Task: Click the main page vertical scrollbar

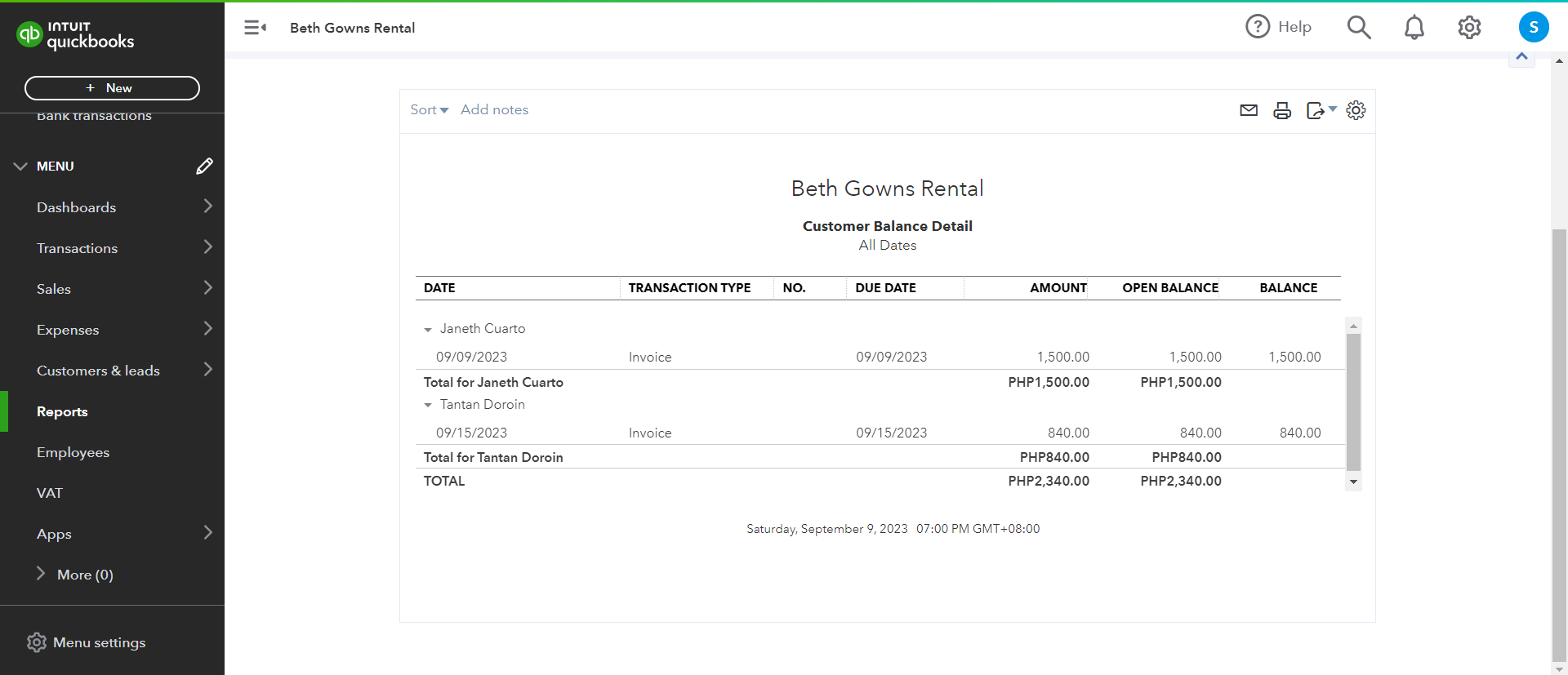Action: [1559, 445]
